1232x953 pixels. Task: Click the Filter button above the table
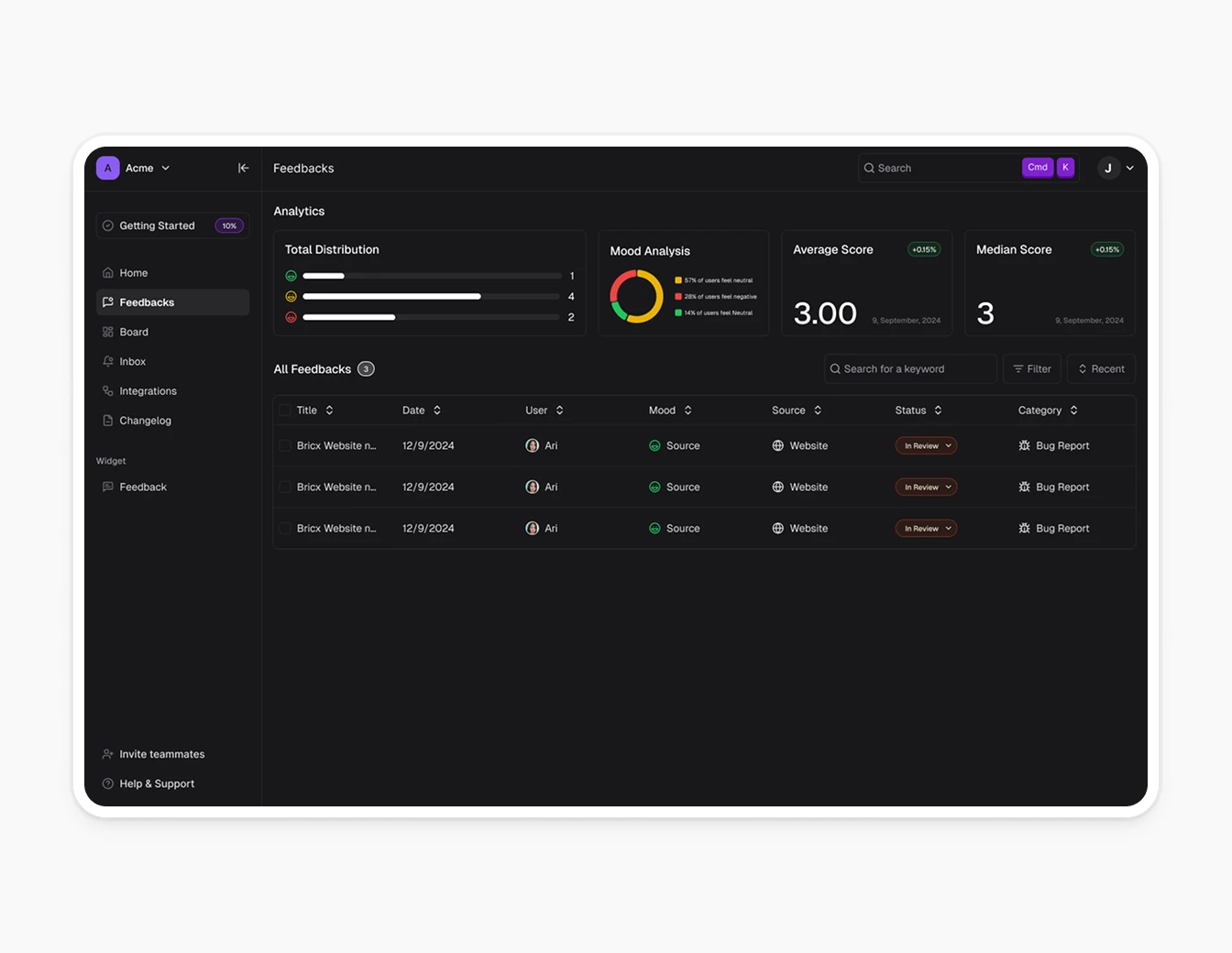tap(1032, 368)
